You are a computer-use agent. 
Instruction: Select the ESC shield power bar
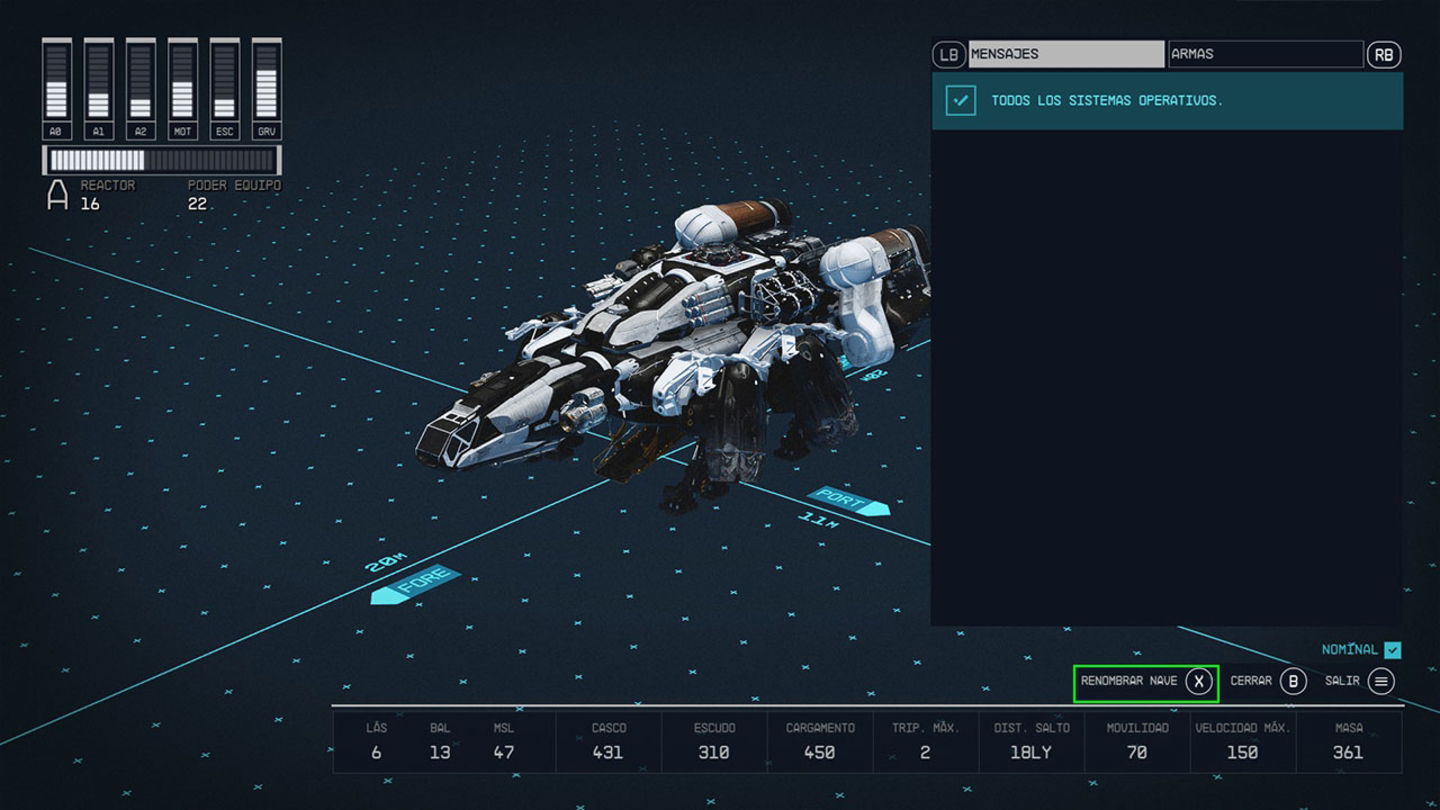[225, 89]
